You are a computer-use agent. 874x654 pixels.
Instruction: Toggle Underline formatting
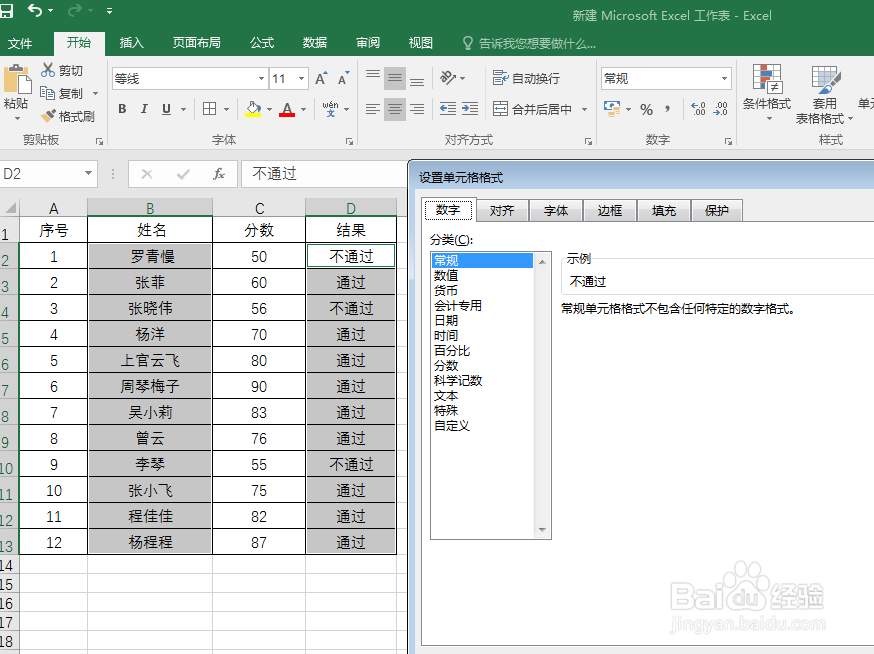click(x=166, y=109)
